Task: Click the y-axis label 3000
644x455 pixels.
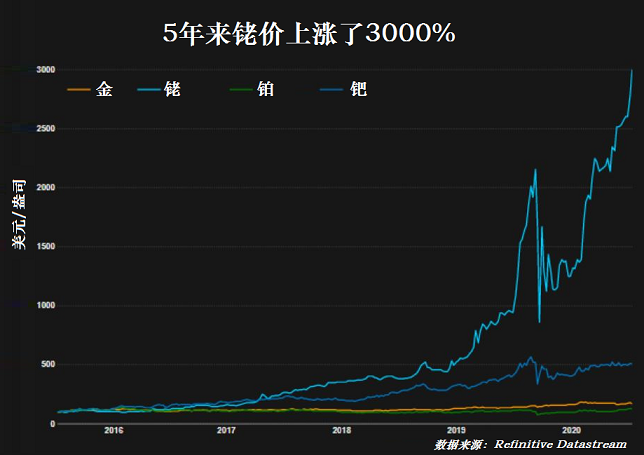Action: [x=46, y=69]
